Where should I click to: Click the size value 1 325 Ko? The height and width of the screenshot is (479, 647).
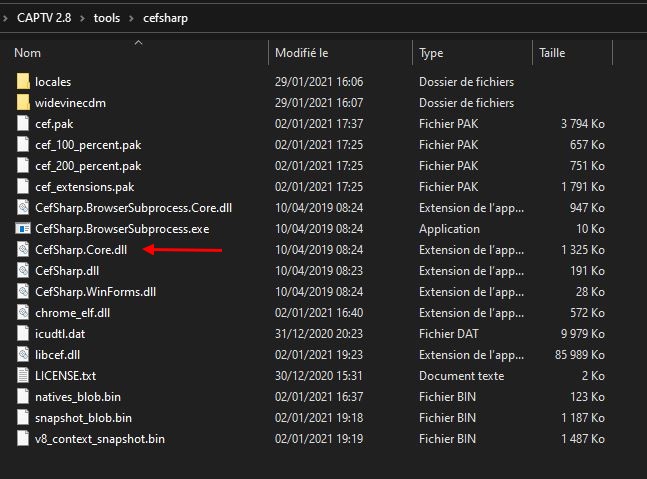click(x=583, y=250)
